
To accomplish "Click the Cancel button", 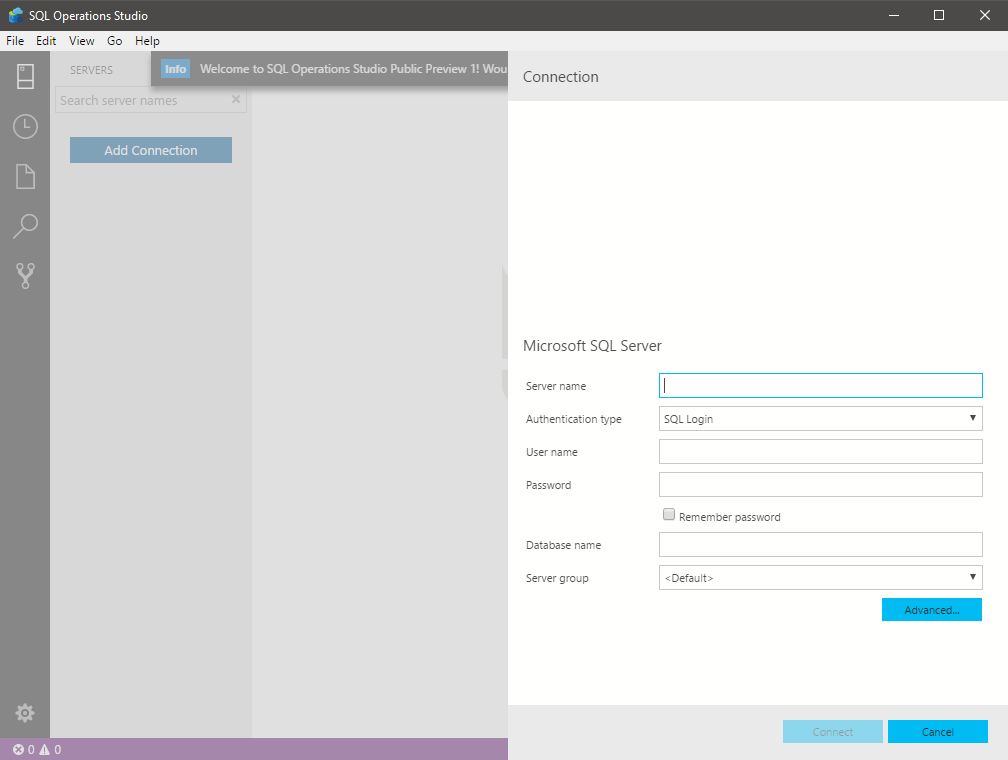I will (937, 732).
